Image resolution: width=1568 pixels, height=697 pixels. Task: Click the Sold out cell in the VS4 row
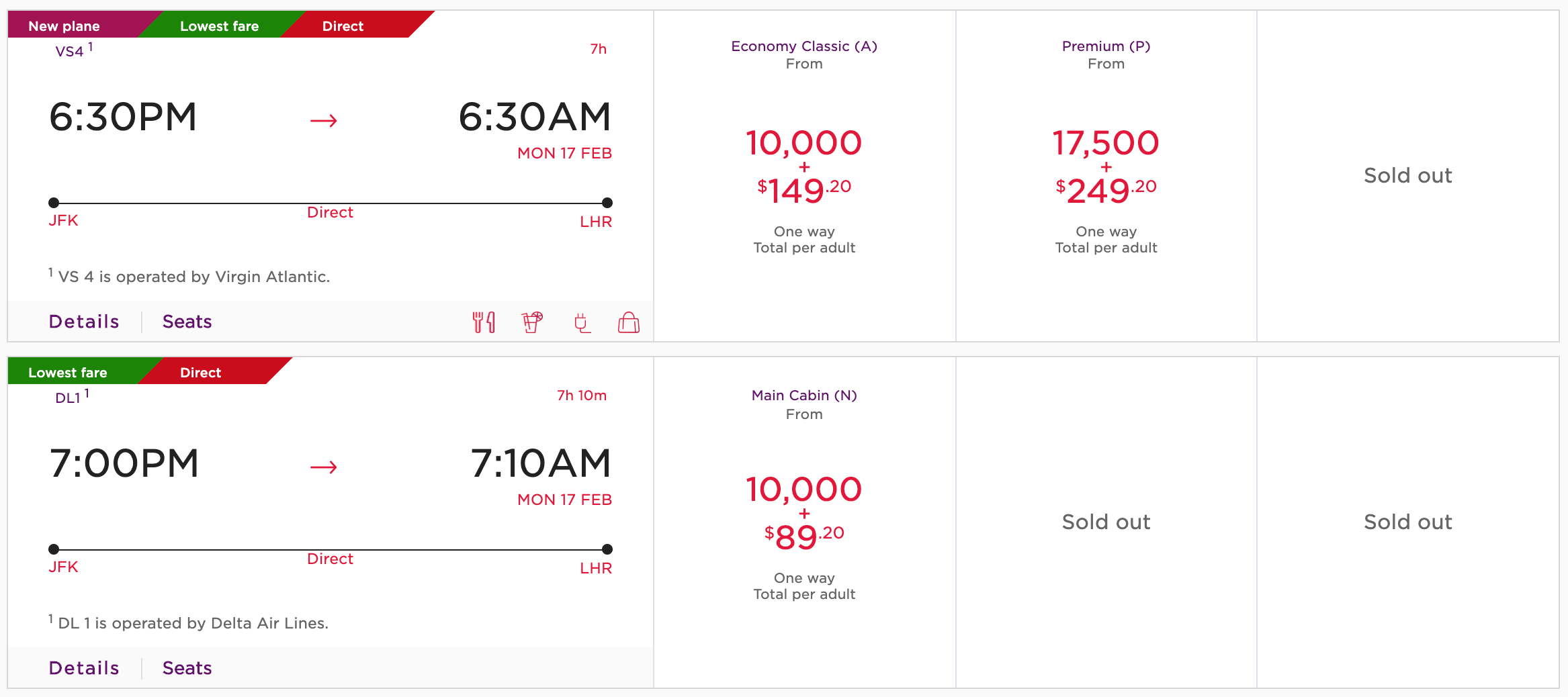tap(1407, 175)
